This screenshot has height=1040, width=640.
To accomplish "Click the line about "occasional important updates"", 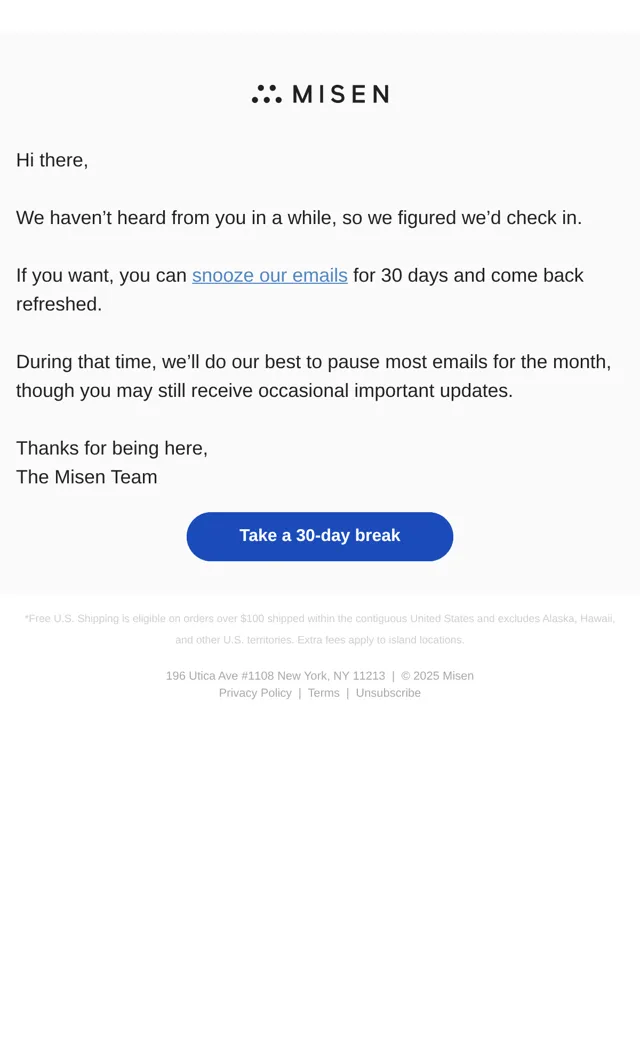I will tap(265, 391).
